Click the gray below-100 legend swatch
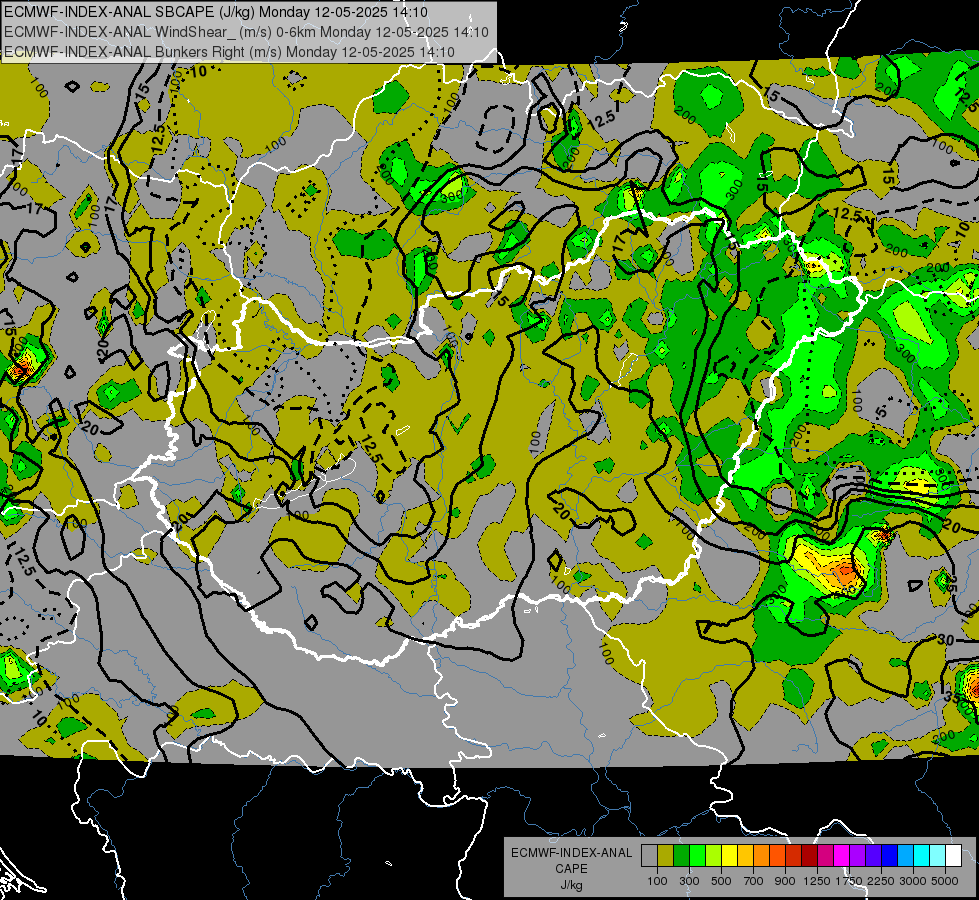Image resolution: width=979 pixels, height=900 pixels. click(x=649, y=856)
